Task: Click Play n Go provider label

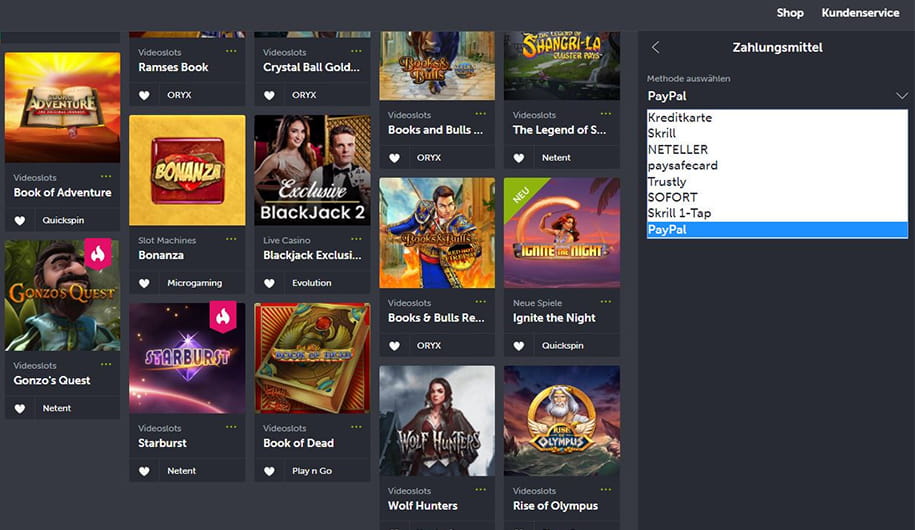Action: [312, 471]
